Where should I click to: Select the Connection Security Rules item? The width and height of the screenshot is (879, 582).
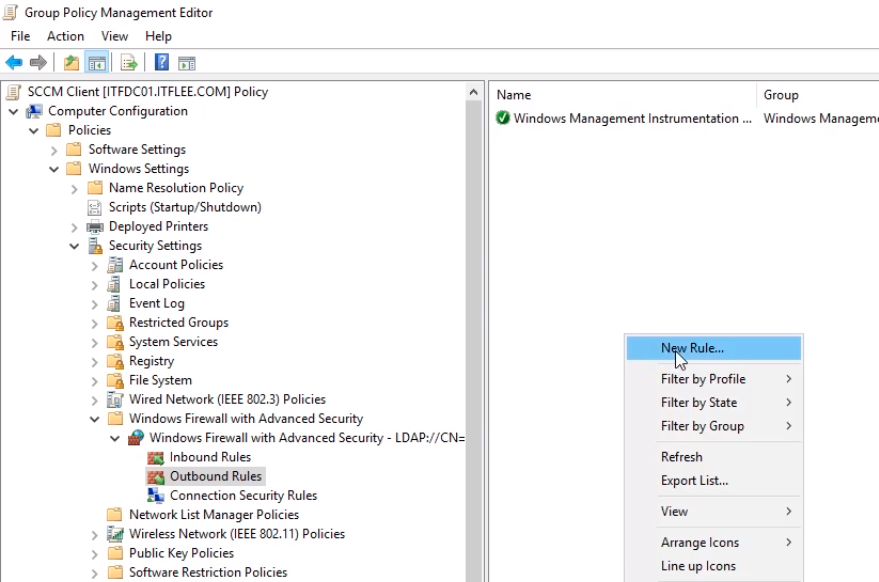(243, 496)
